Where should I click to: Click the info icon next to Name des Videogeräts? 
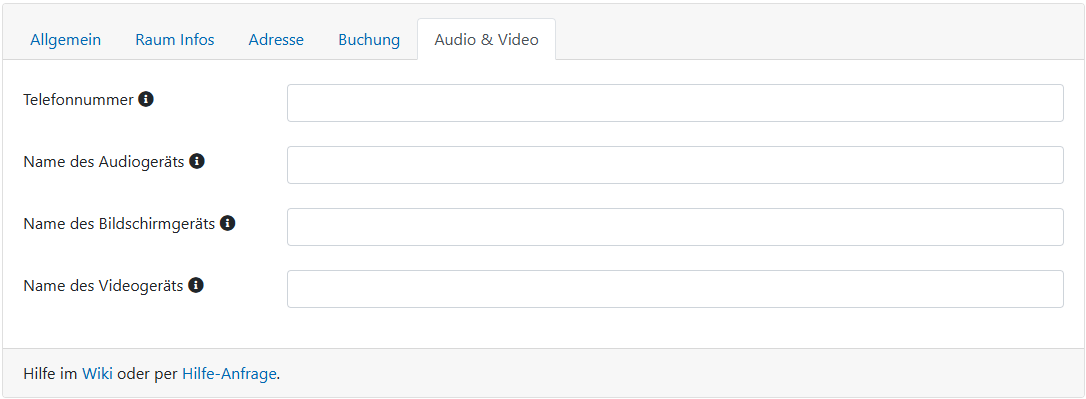point(196,285)
